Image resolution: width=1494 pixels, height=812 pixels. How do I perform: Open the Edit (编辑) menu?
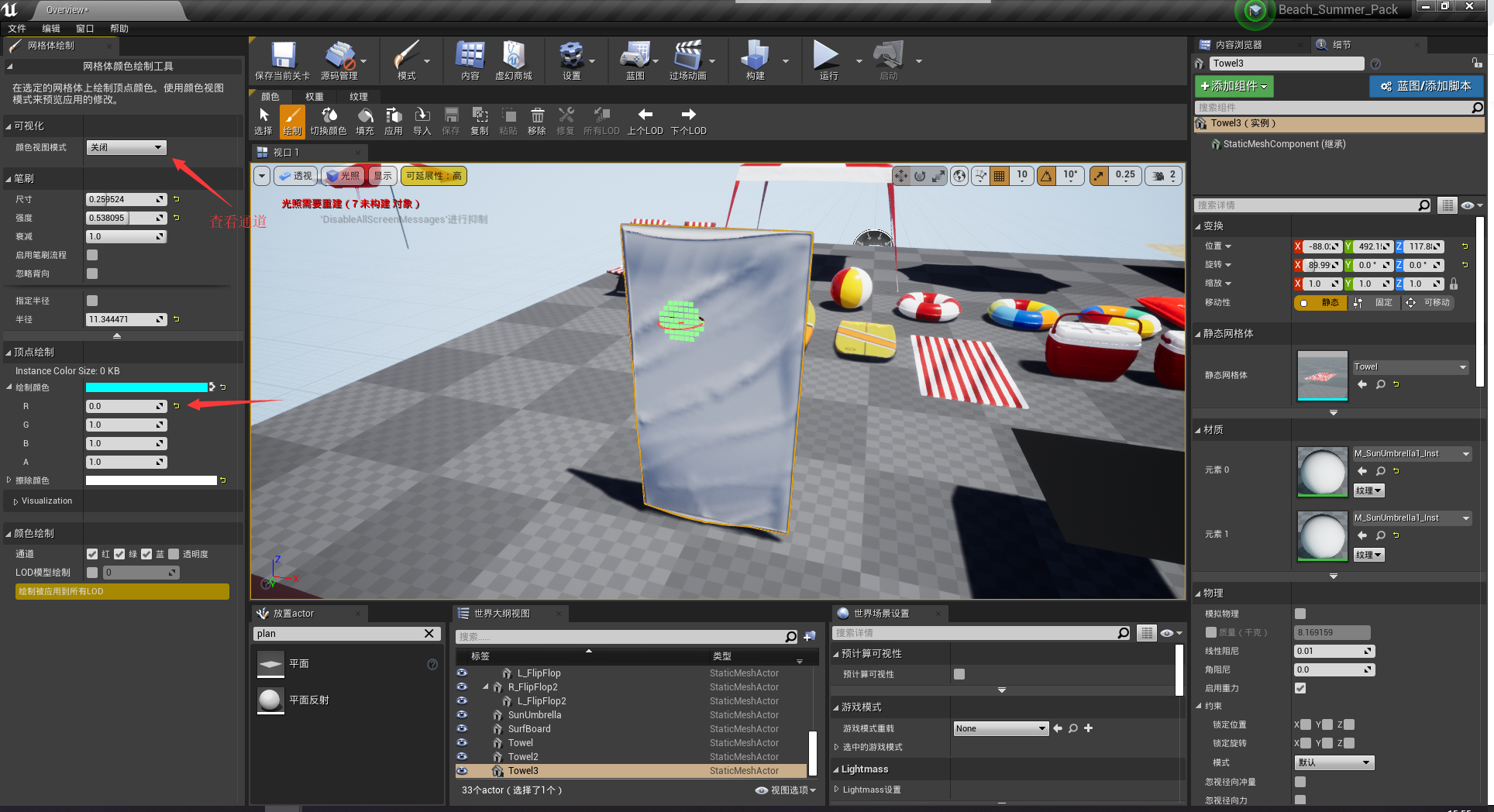point(50,29)
